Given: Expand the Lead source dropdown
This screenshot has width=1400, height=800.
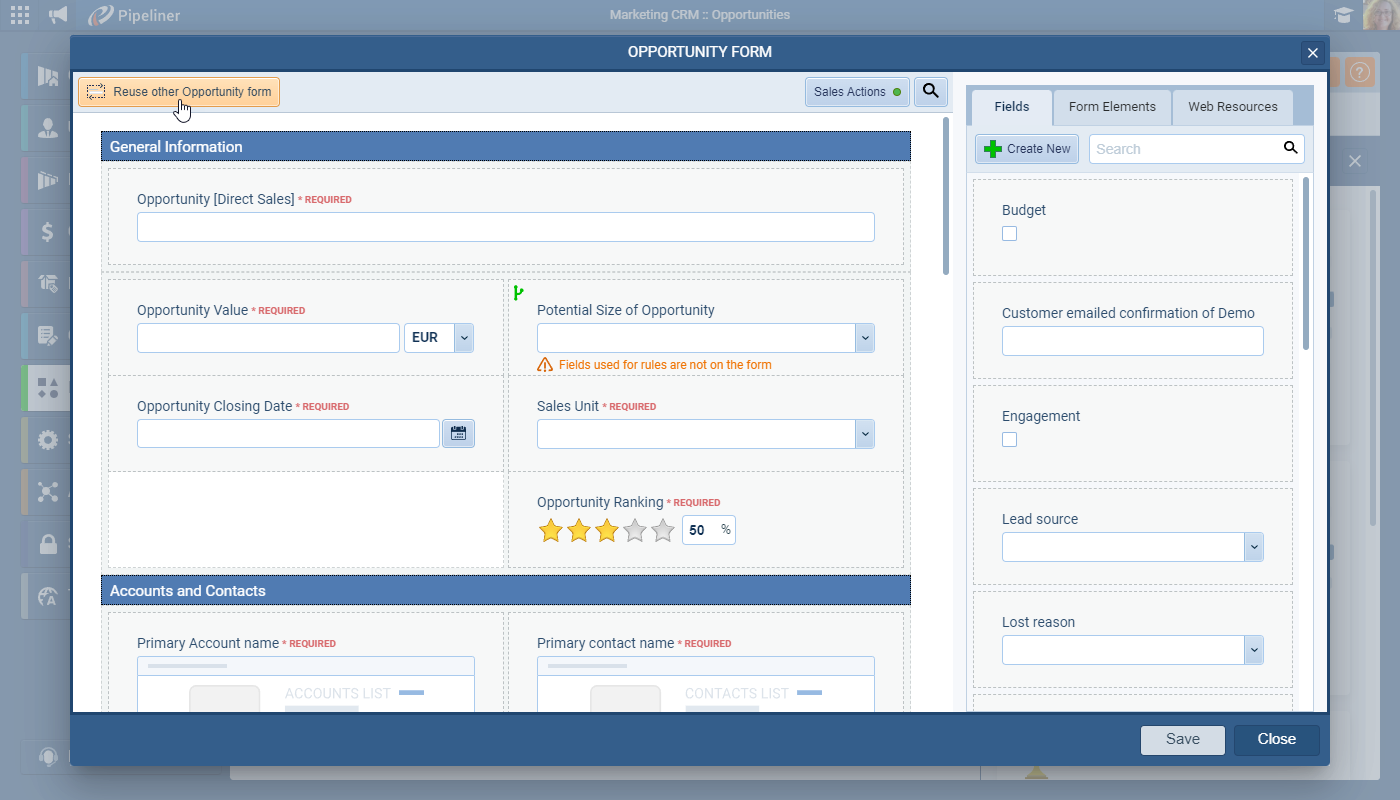Looking at the screenshot, I should click(x=1253, y=547).
